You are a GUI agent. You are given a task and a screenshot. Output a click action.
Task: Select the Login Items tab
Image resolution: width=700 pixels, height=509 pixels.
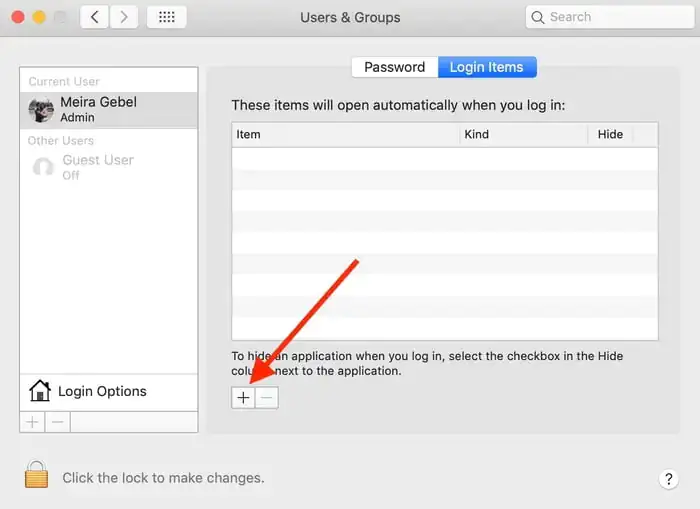[486, 67]
